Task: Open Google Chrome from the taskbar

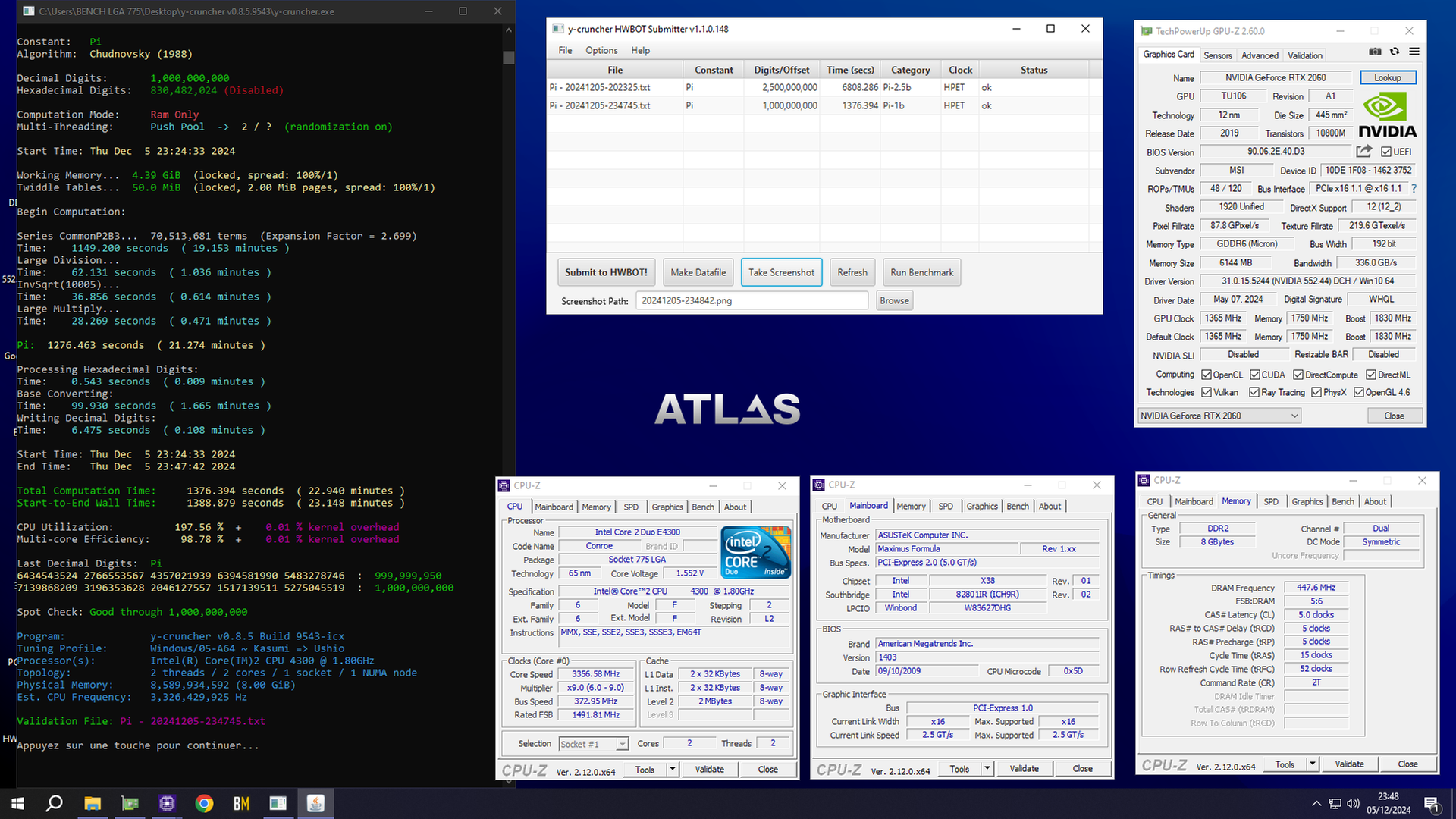Action: pyautogui.click(x=204, y=803)
